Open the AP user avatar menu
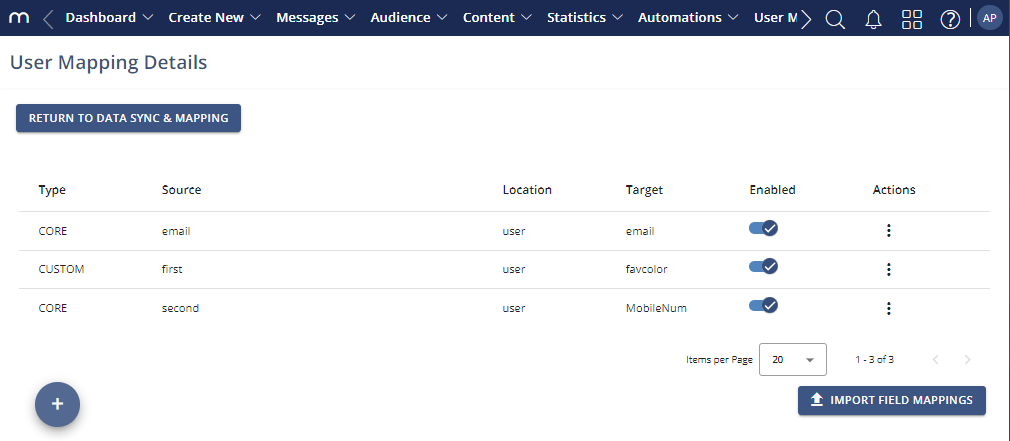 pos(989,18)
